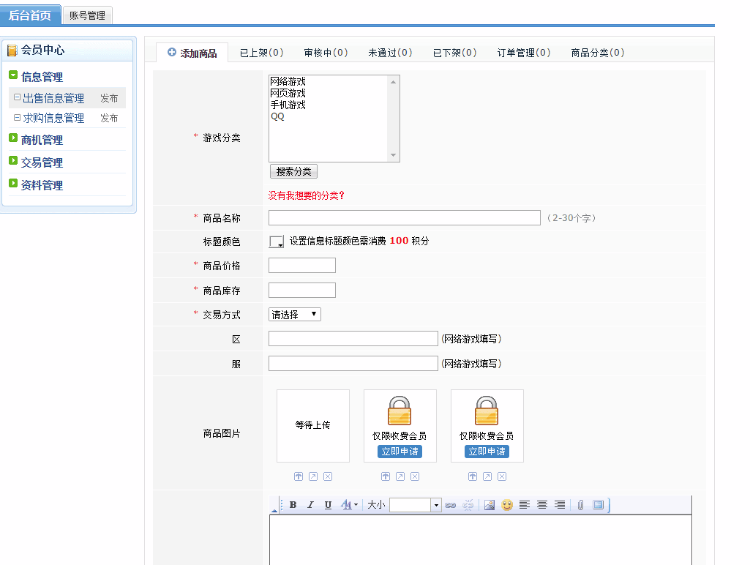750x565 pixels.
Task: Click the lock icon in third image slot
Action: (486, 410)
